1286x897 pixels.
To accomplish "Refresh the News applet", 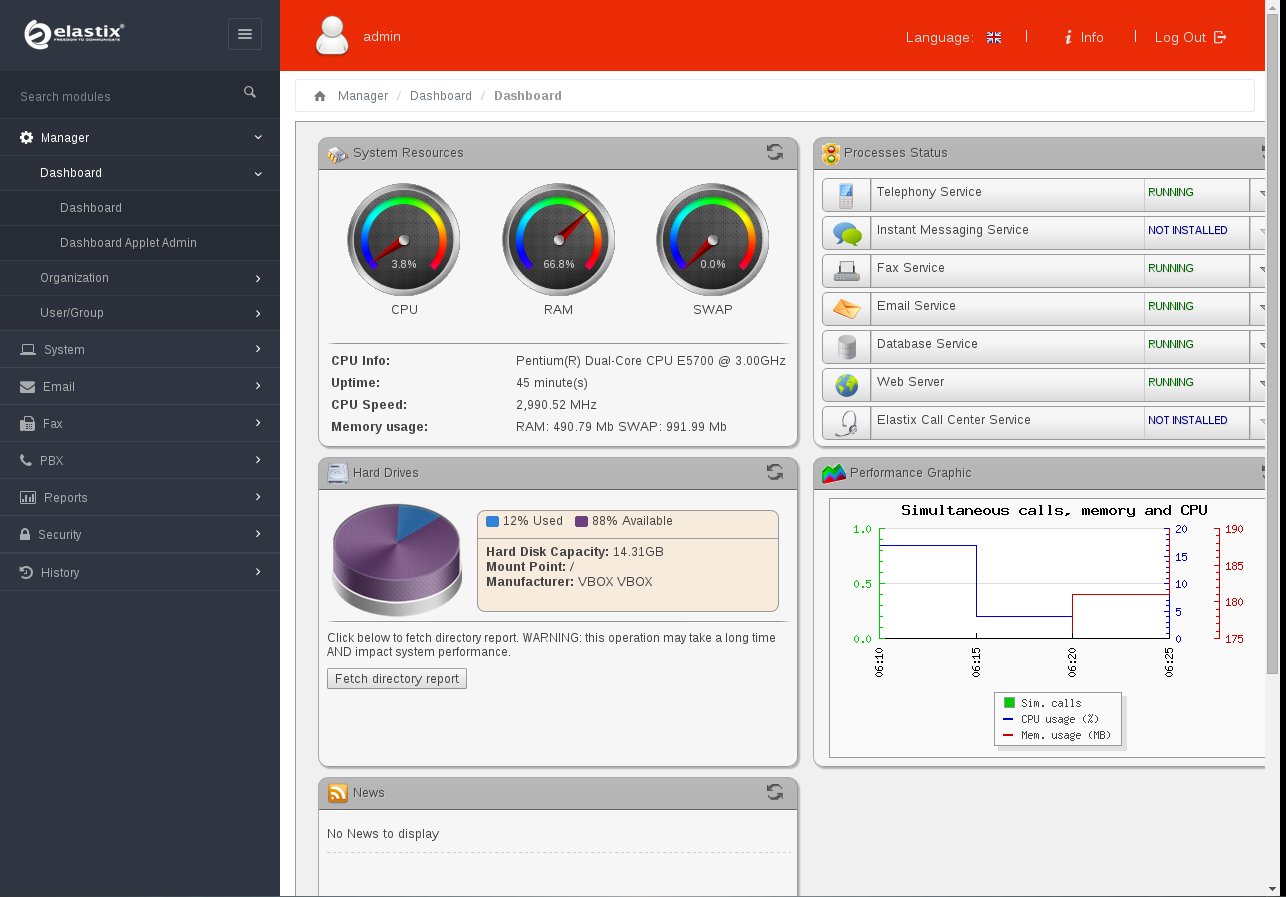I will (774, 792).
